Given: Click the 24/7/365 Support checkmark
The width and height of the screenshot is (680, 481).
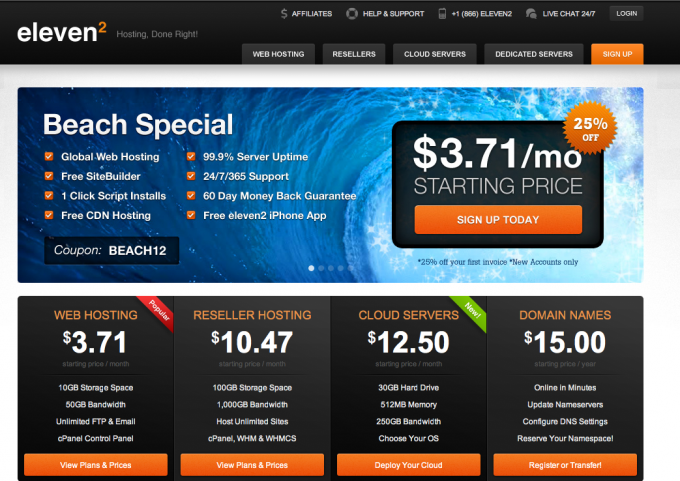Looking at the screenshot, I should point(191,176).
